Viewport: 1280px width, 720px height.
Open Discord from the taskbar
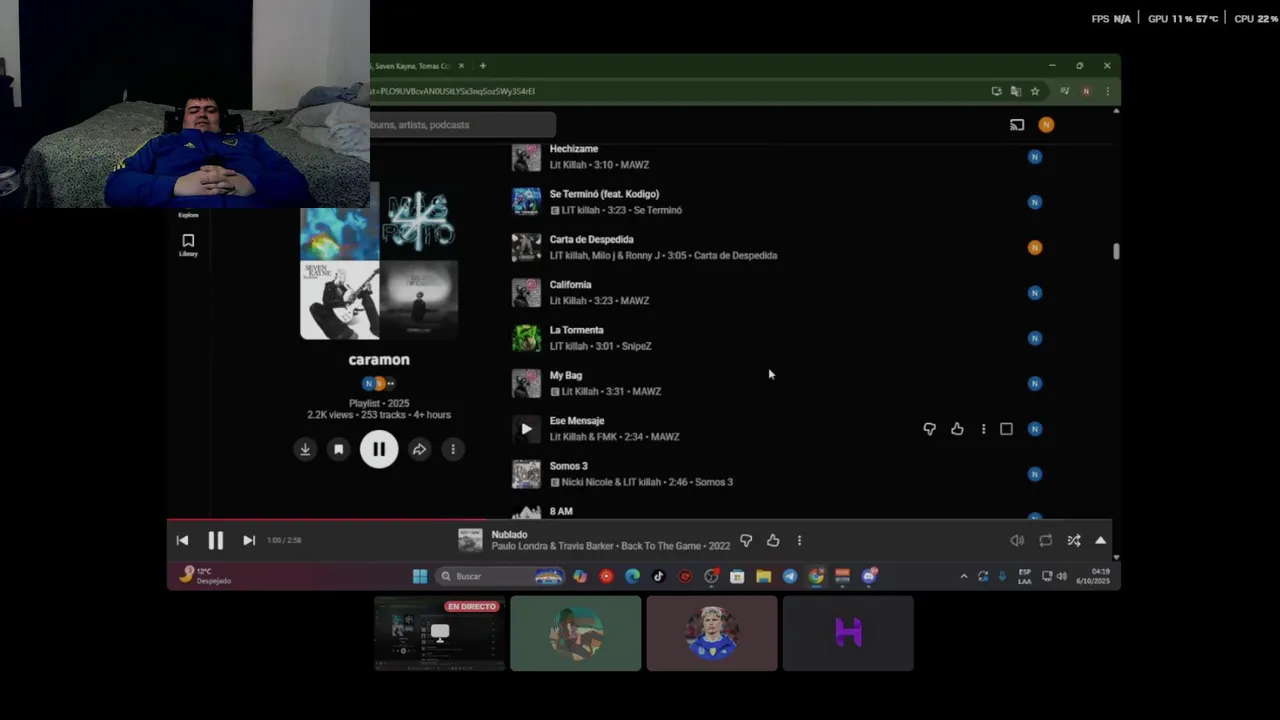(869, 576)
